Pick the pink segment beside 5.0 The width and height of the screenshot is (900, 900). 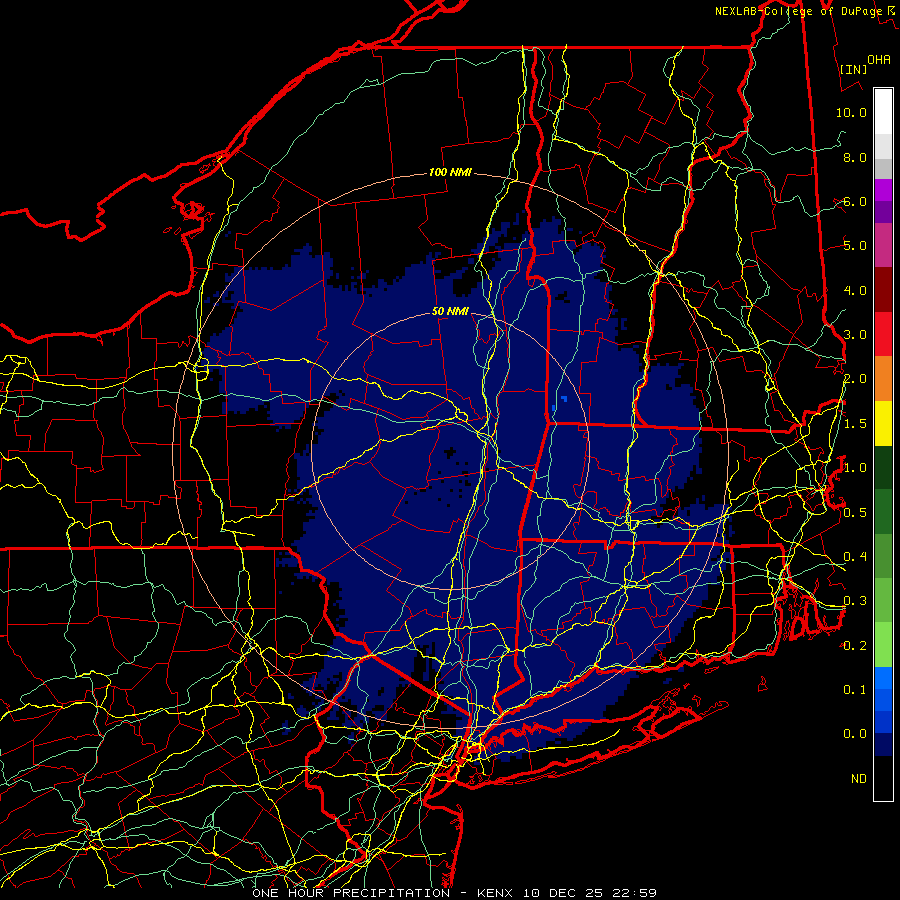883,246
